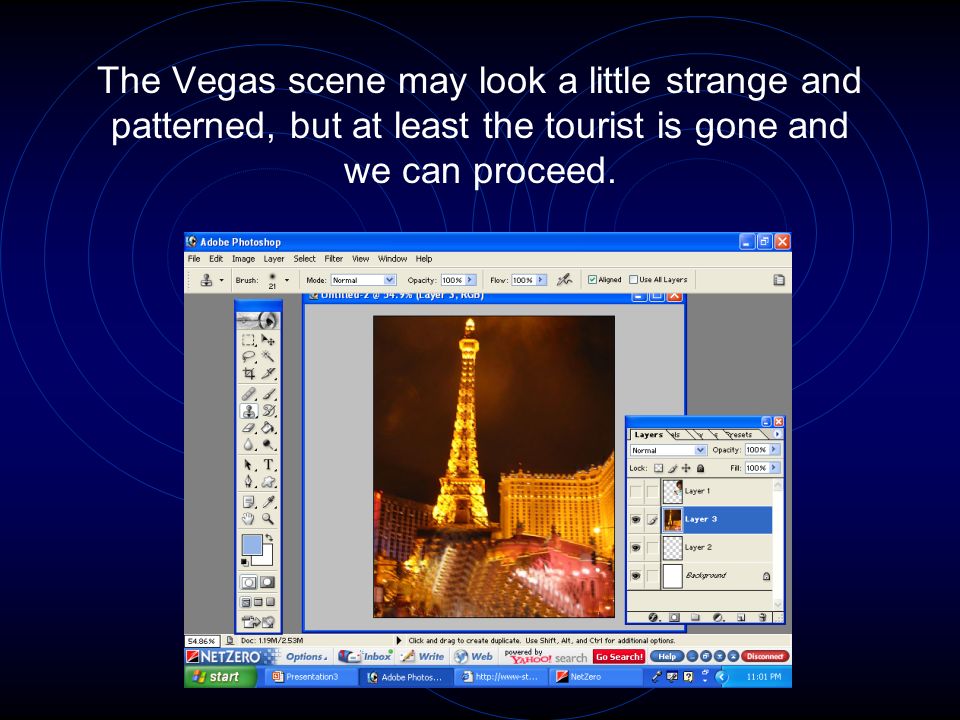This screenshot has width=960, height=720.
Task: Toggle the Aligned checkbox
Action: [592, 280]
